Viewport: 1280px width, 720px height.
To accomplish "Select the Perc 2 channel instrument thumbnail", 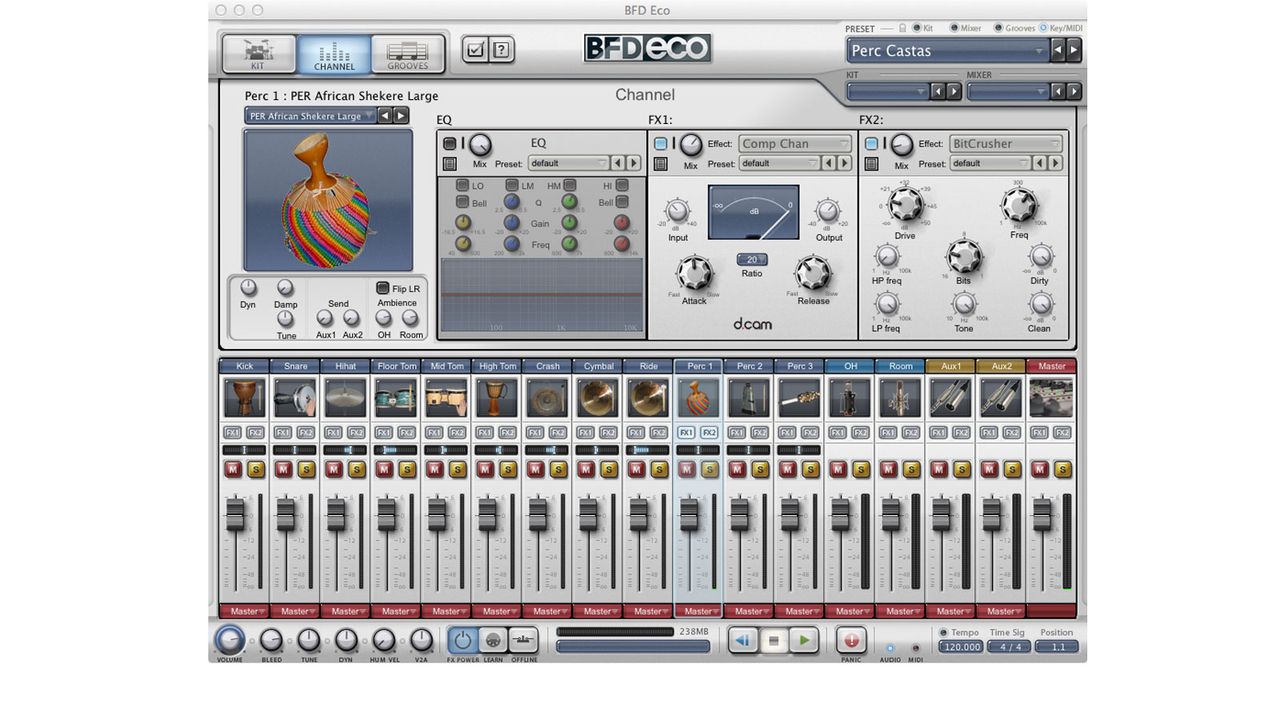I will click(x=749, y=398).
